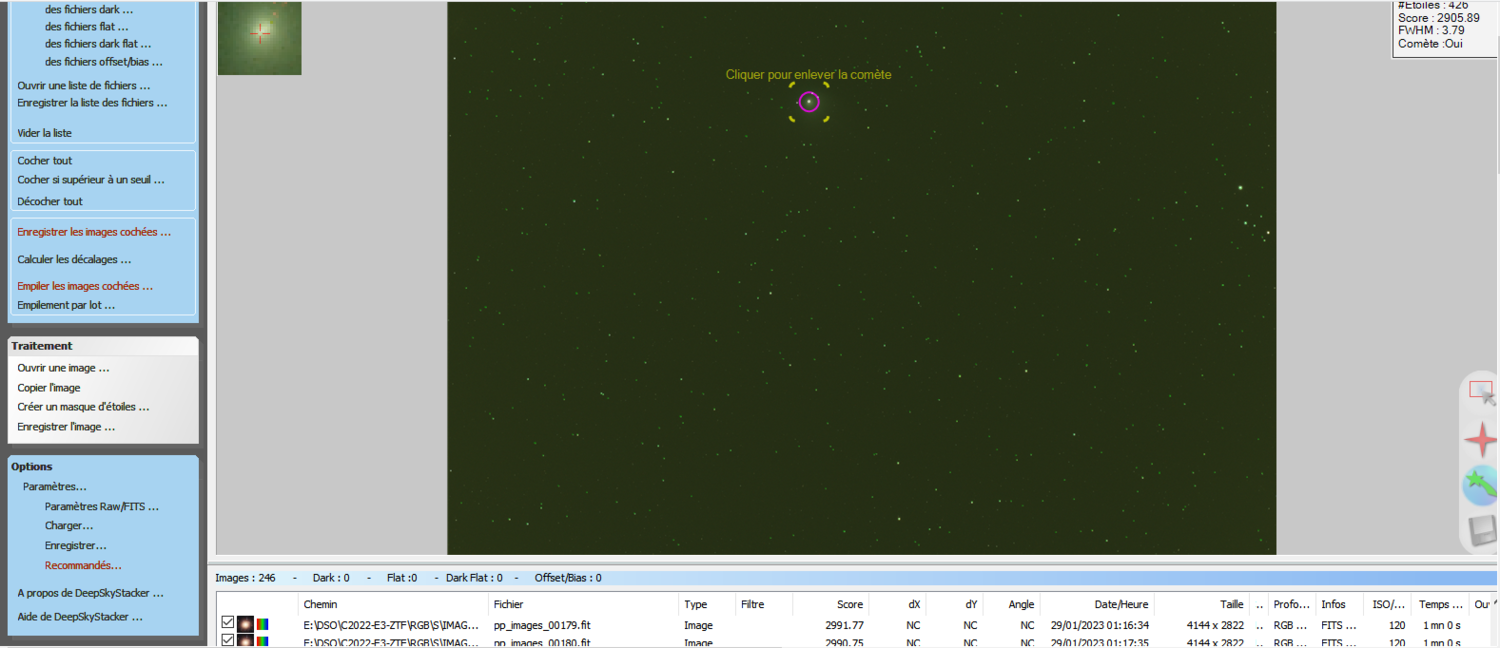
Task: Sort list by the dX column header
Action: pyautogui.click(x=898, y=604)
